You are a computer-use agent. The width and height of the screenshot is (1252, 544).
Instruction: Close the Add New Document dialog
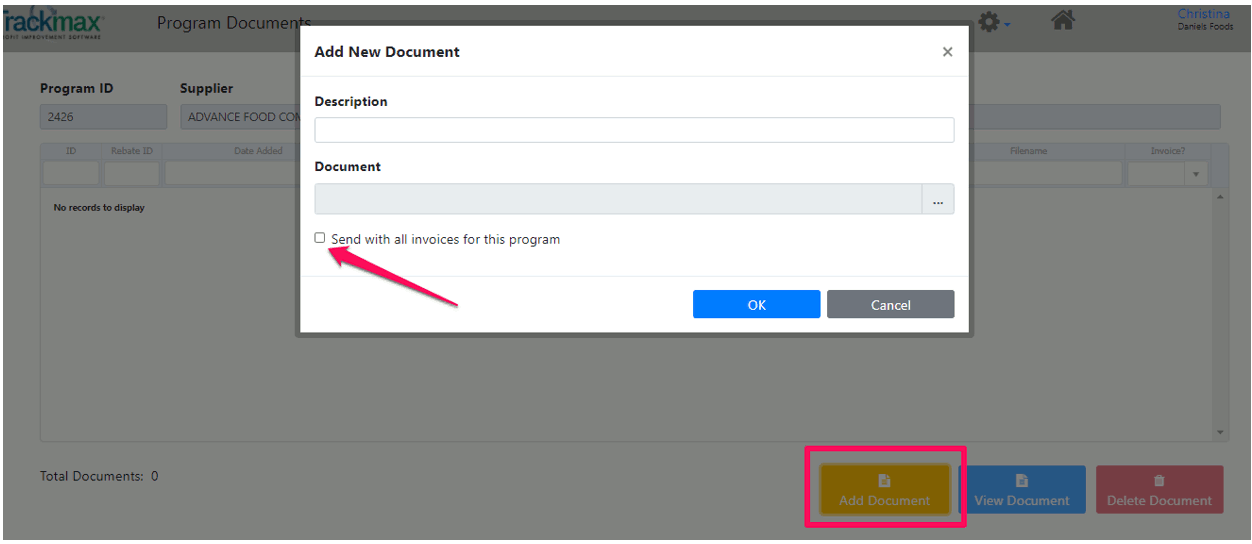[947, 52]
